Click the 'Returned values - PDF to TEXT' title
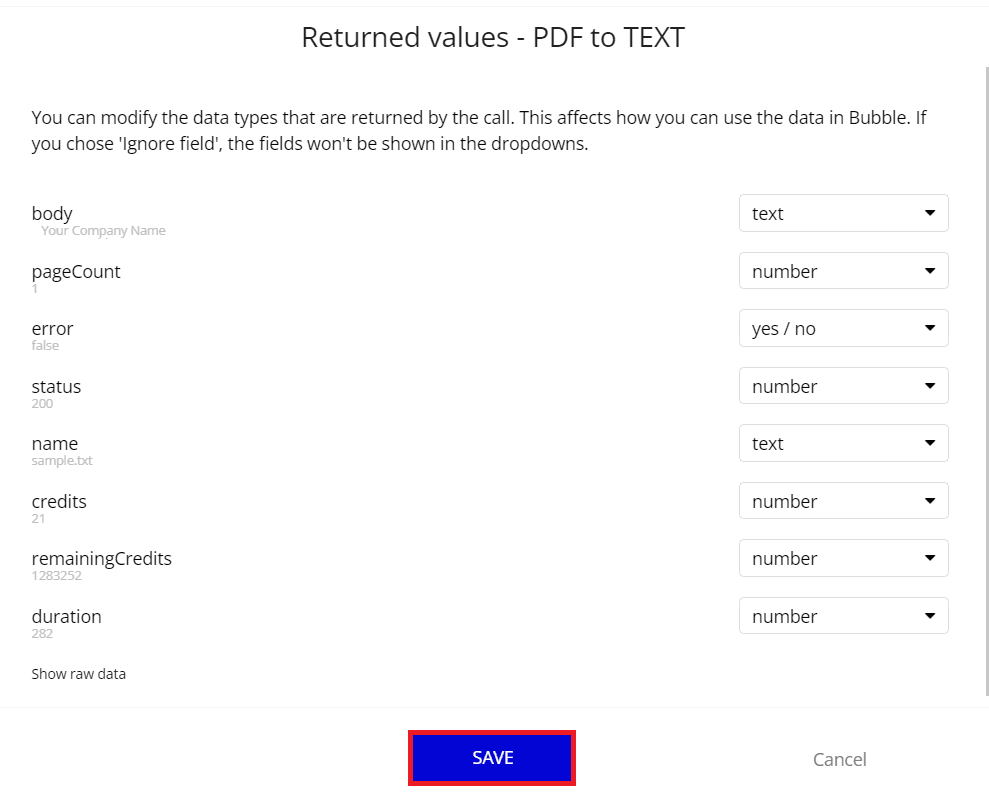The width and height of the screenshot is (989, 801). 493,38
